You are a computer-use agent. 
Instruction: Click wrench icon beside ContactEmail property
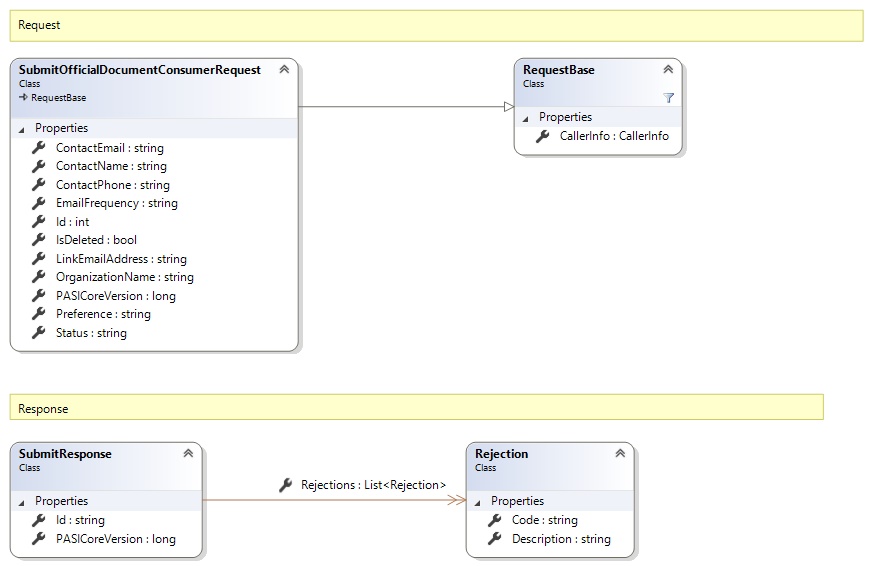39,148
